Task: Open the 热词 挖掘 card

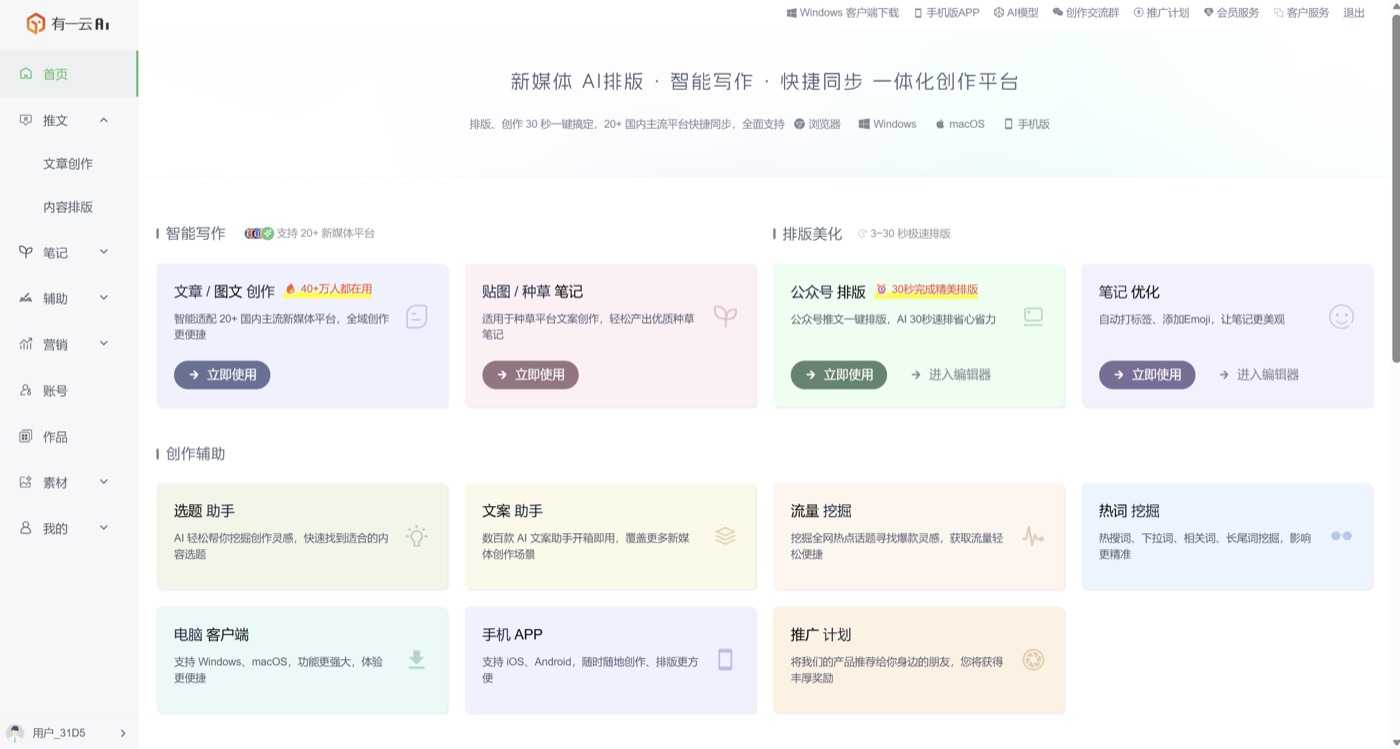Action: coord(1227,536)
